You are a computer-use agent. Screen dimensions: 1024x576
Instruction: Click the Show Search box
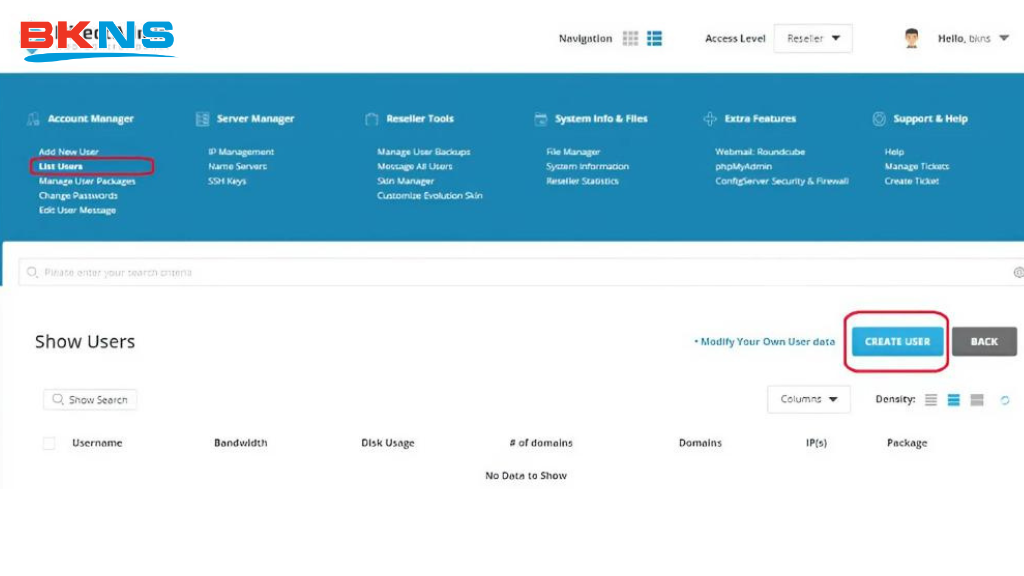[90, 400]
